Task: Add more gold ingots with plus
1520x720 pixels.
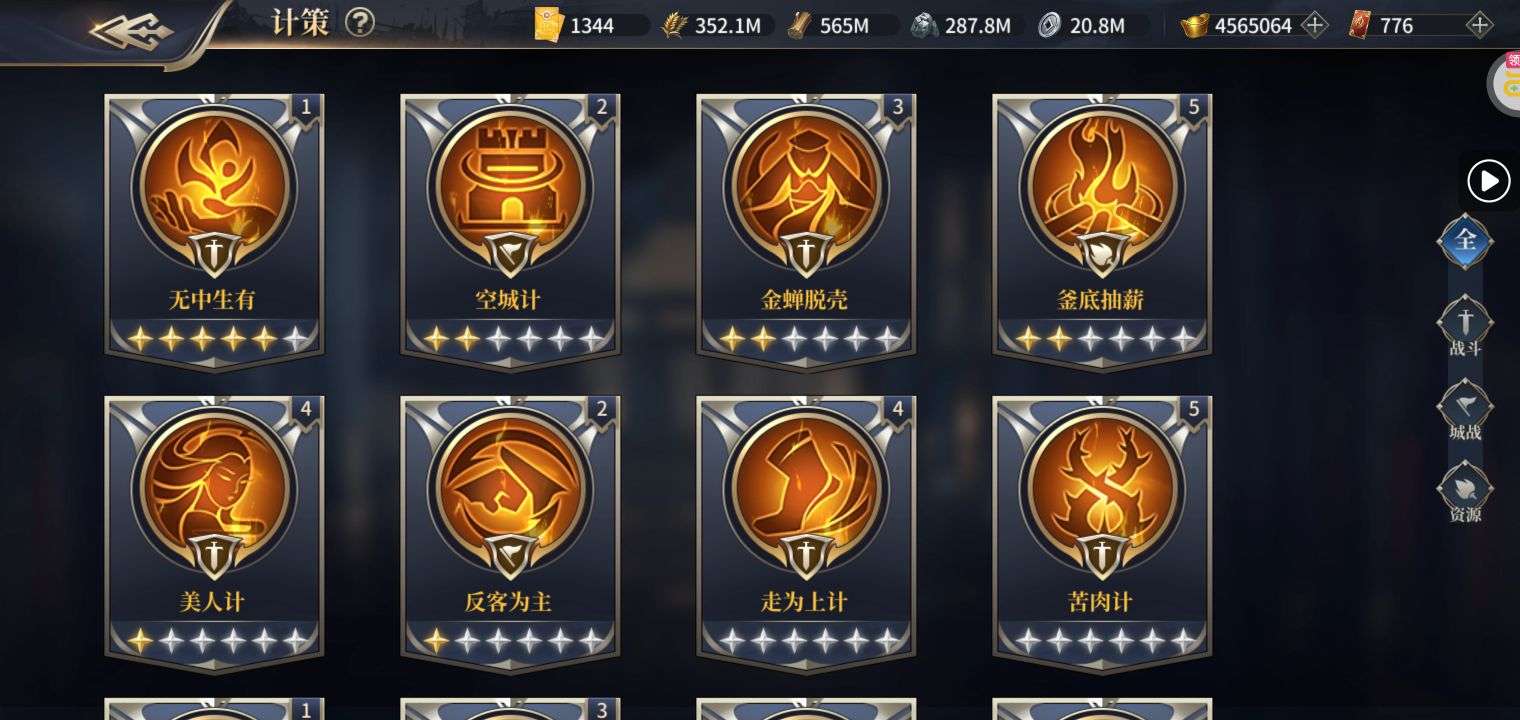Action: coord(1315,26)
